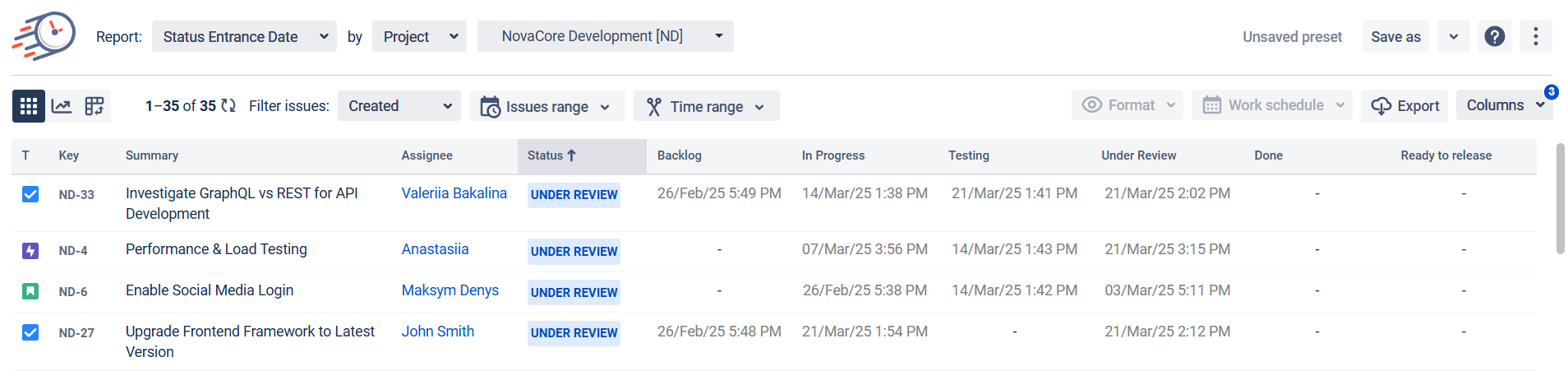Click the ND-33 task type checkbox icon
This screenshot has height=371, width=1568.
click(x=30, y=194)
